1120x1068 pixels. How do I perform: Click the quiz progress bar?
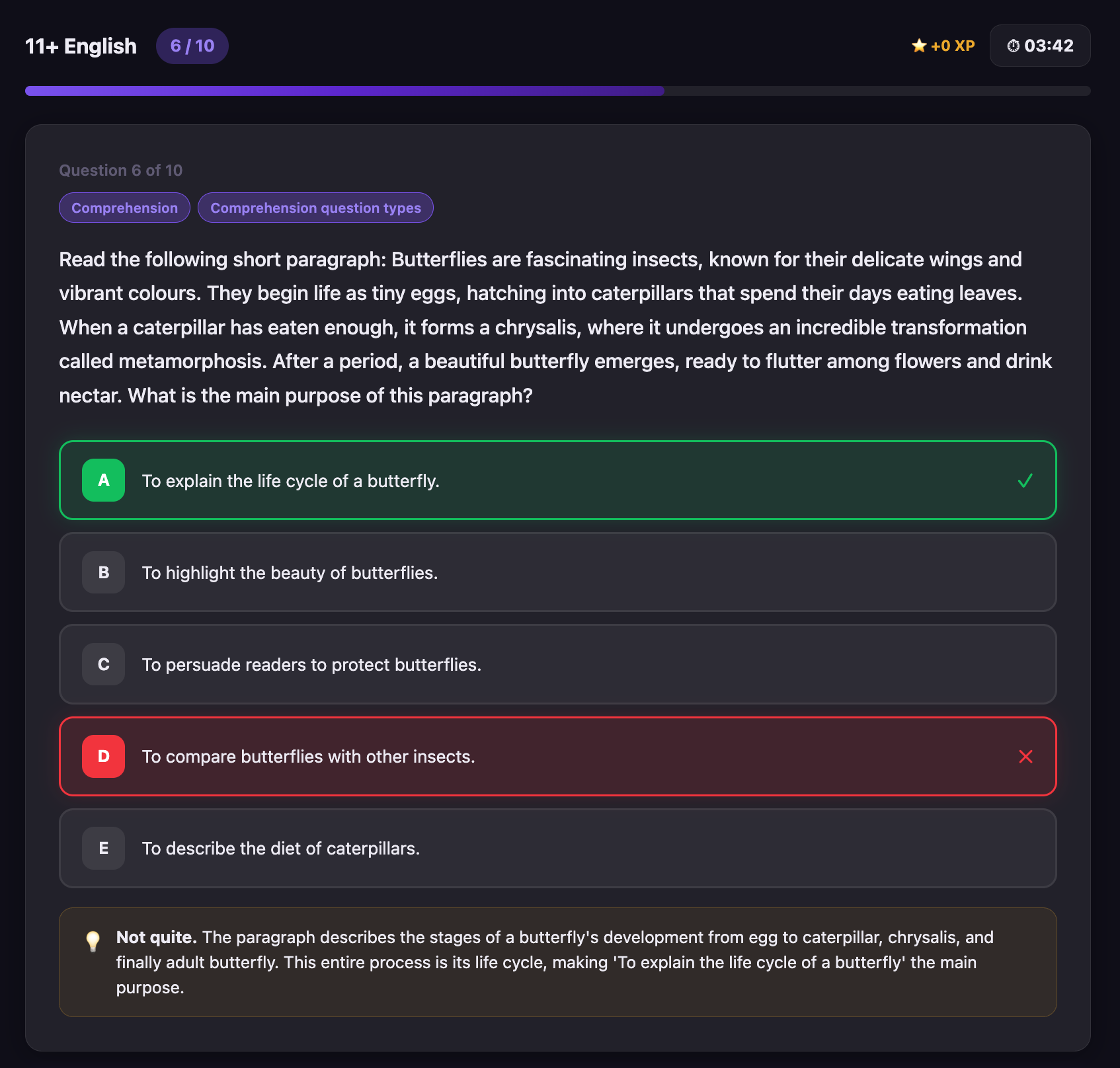point(559,91)
